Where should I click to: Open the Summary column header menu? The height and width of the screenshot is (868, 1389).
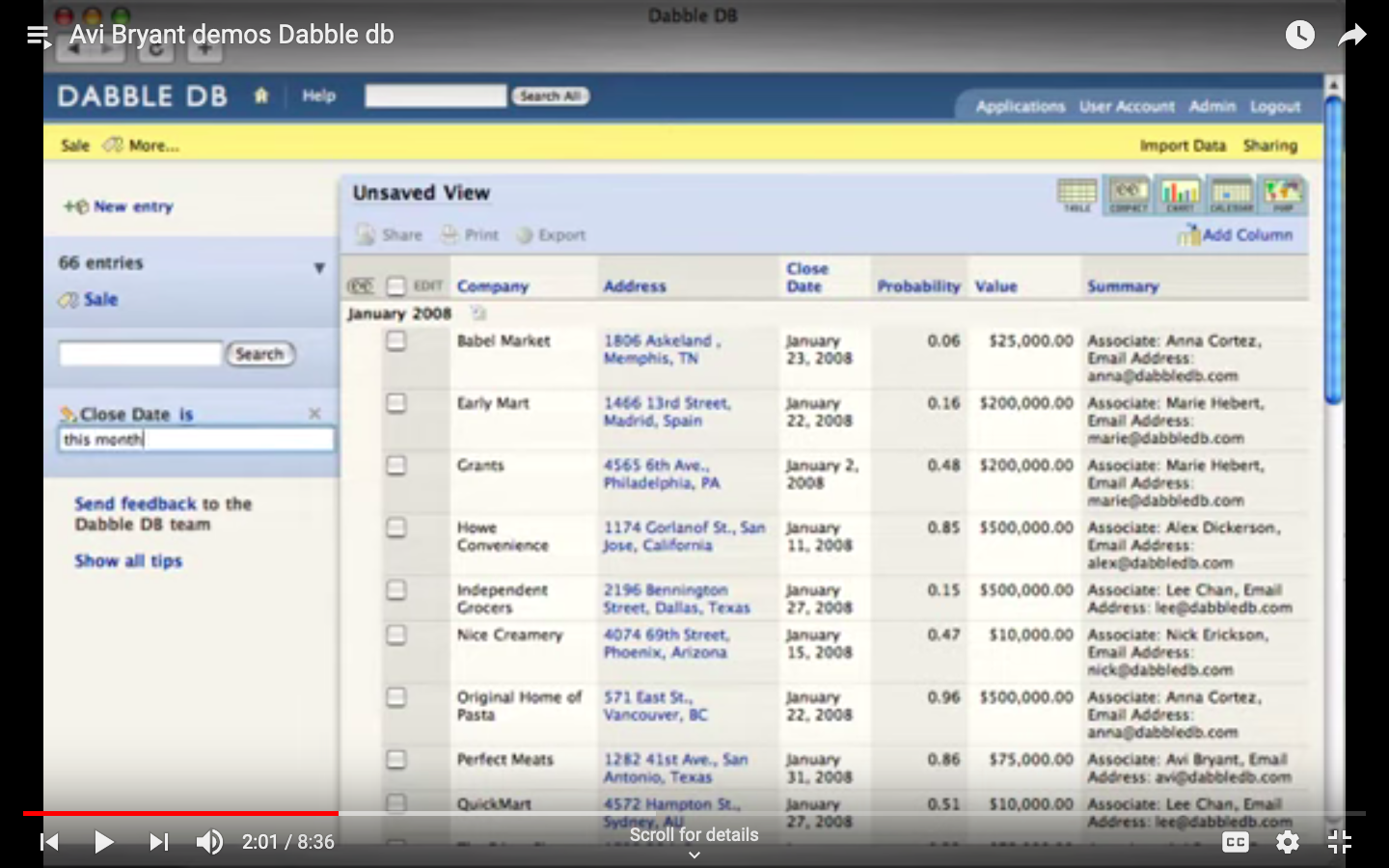pyautogui.click(x=1123, y=286)
